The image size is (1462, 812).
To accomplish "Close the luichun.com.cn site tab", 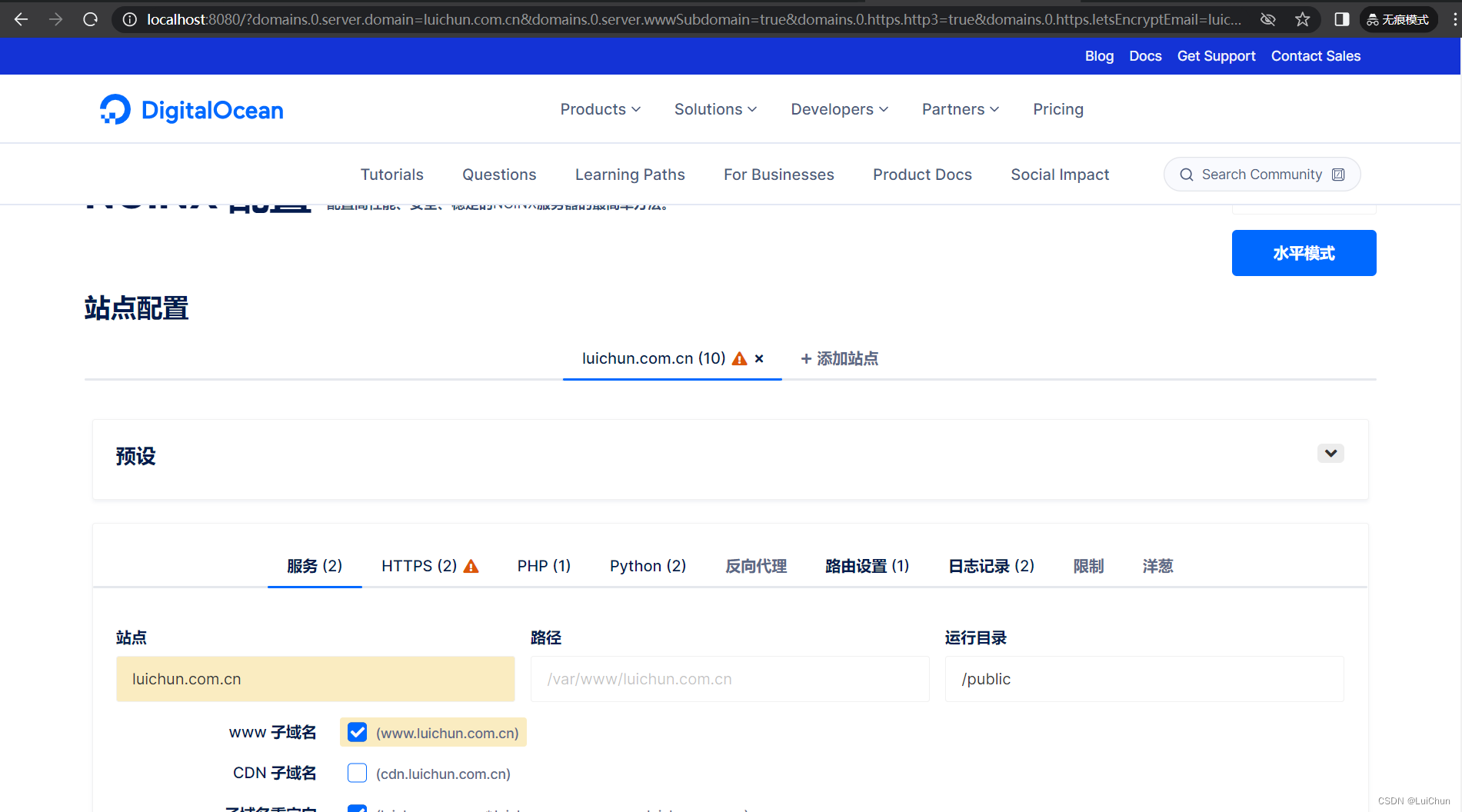I will 759,358.
